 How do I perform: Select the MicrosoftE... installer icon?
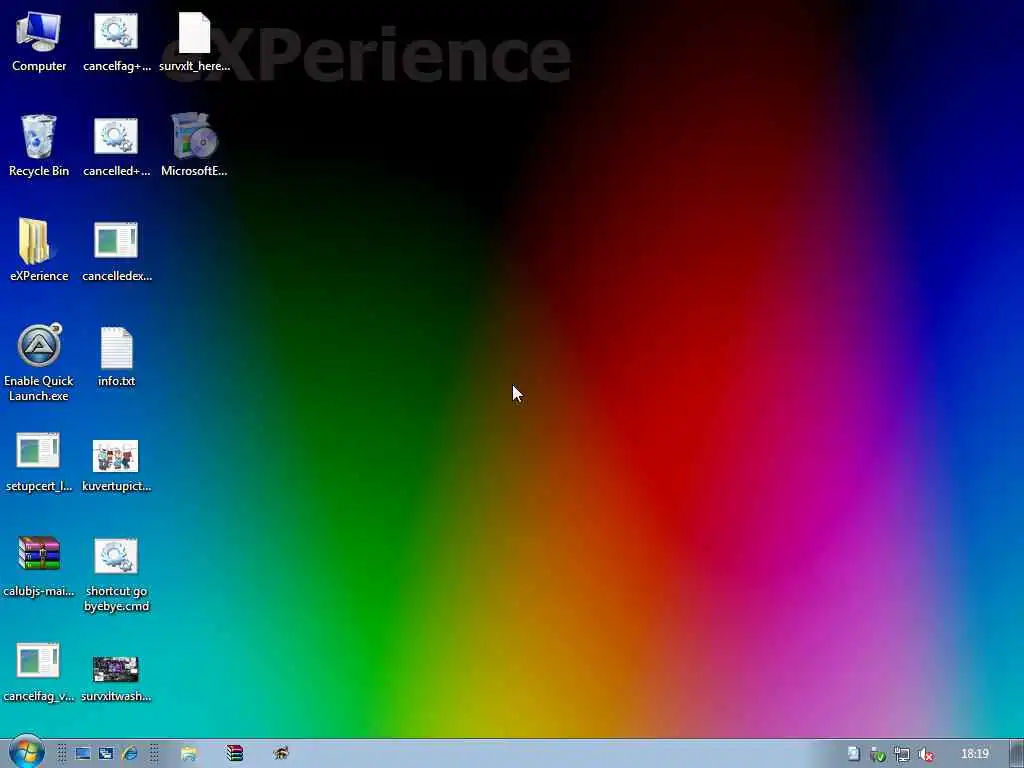click(x=194, y=145)
